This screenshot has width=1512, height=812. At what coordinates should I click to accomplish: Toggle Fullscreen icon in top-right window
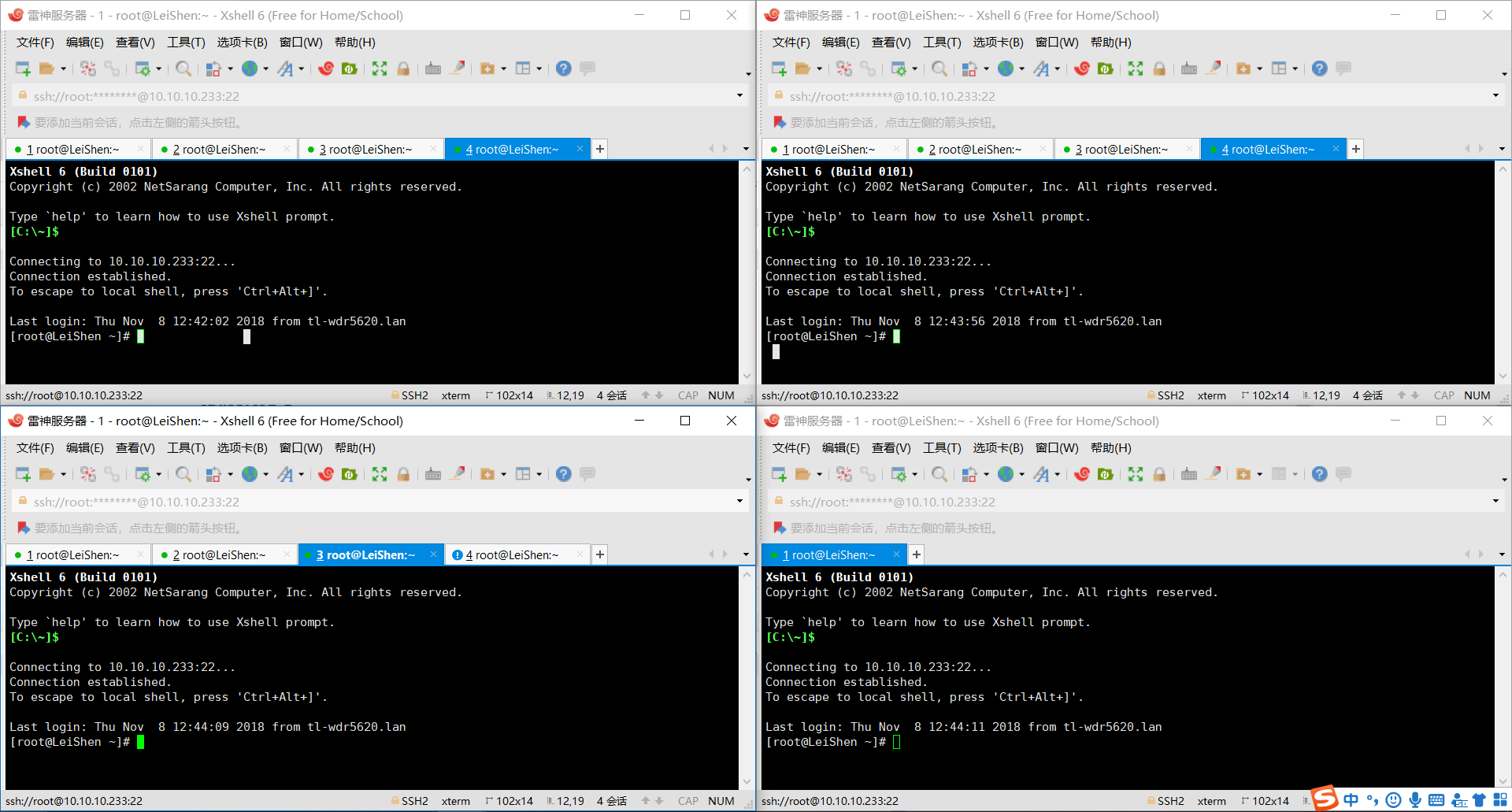(1136, 69)
